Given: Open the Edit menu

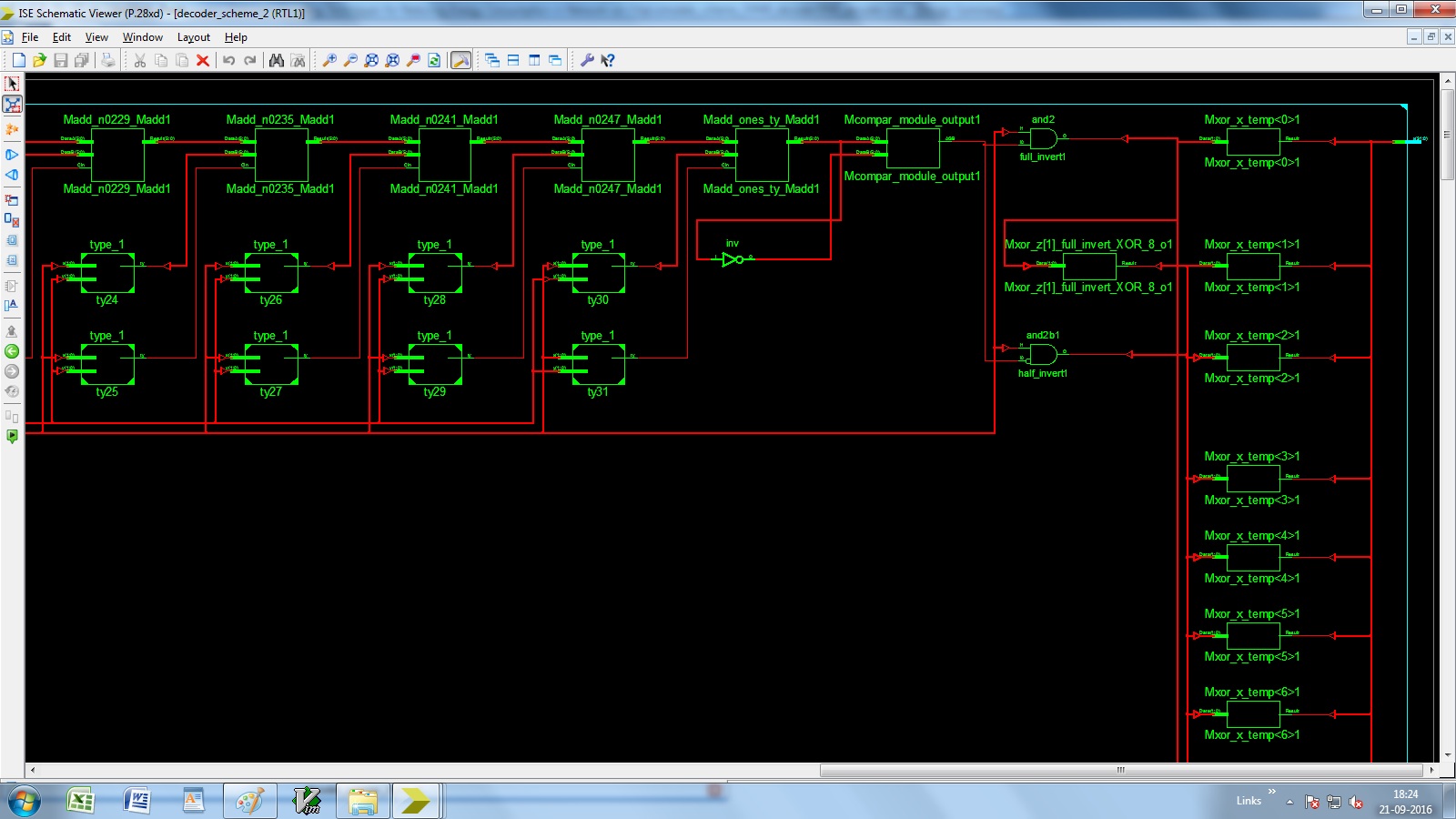Looking at the screenshot, I should pyautogui.click(x=62, y=37).
